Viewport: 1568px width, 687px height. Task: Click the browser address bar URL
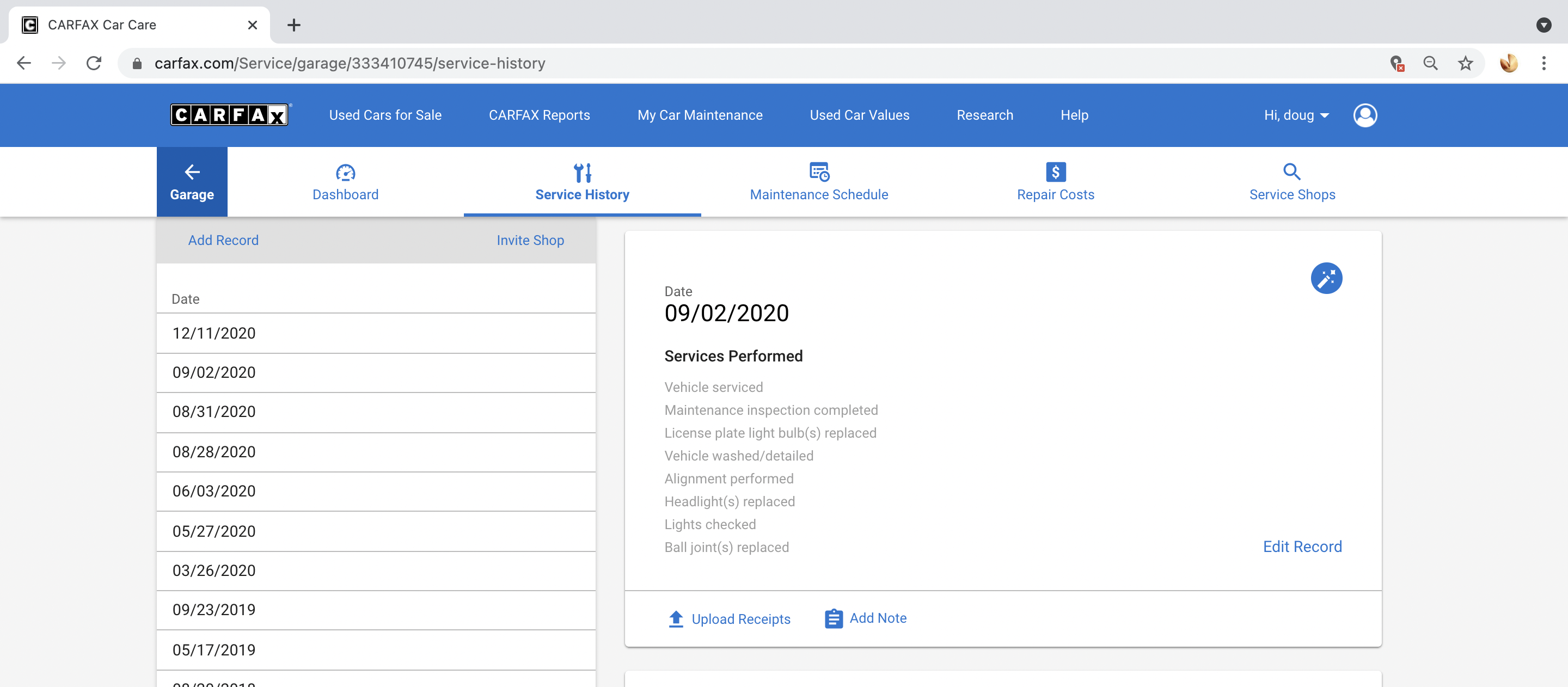click(x=350, y=63)
